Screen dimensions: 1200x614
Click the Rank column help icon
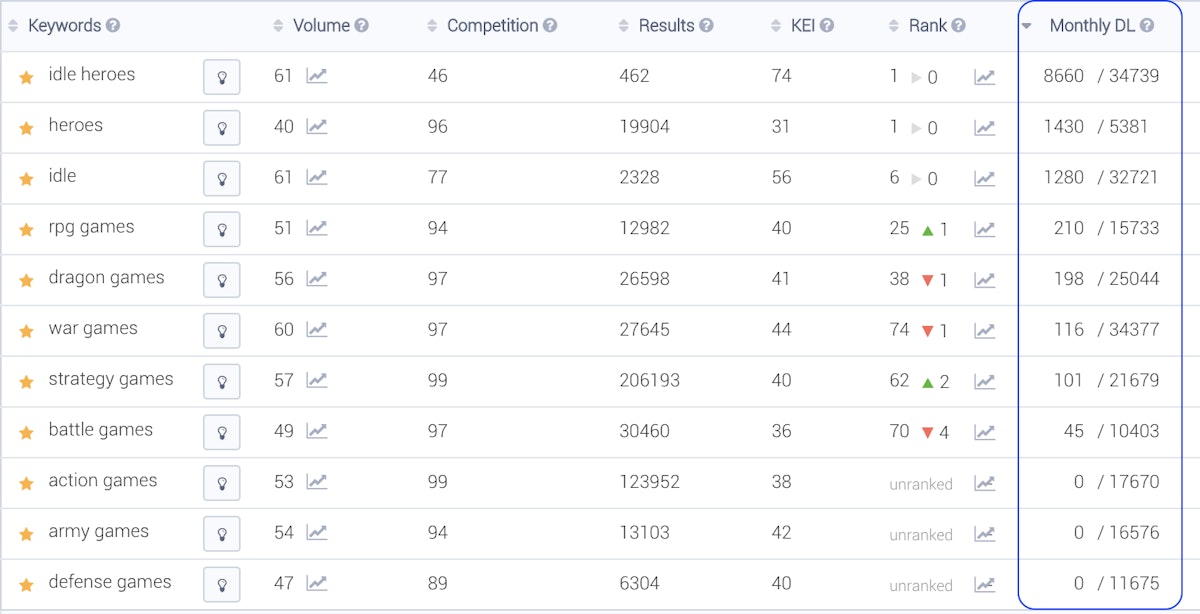point(959,26)
